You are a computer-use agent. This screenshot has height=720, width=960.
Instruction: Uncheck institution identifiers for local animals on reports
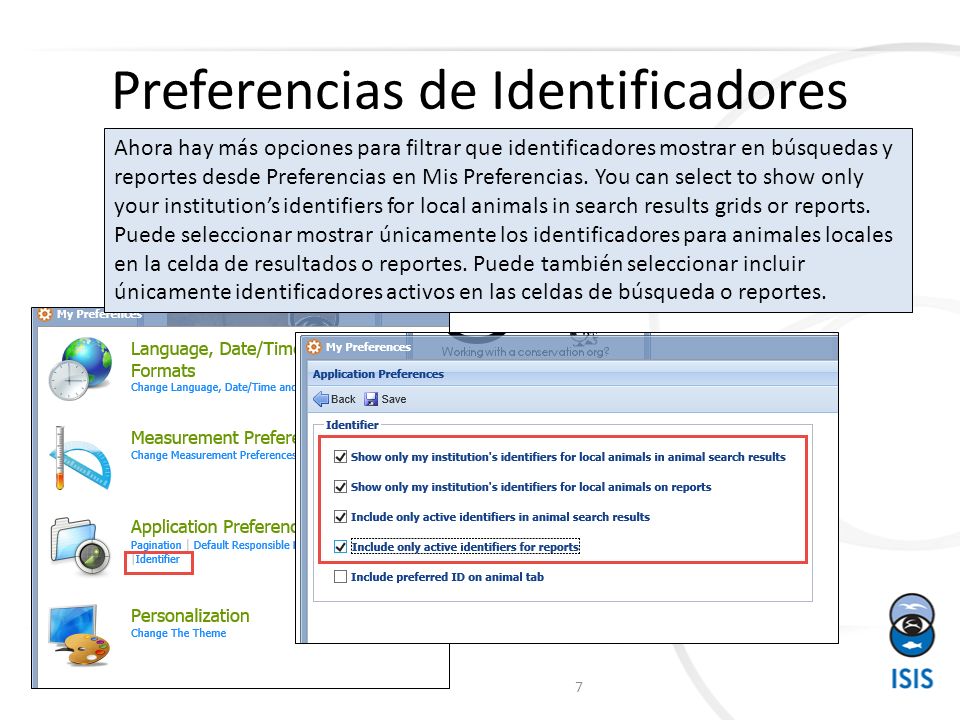(x=340, y=487)
